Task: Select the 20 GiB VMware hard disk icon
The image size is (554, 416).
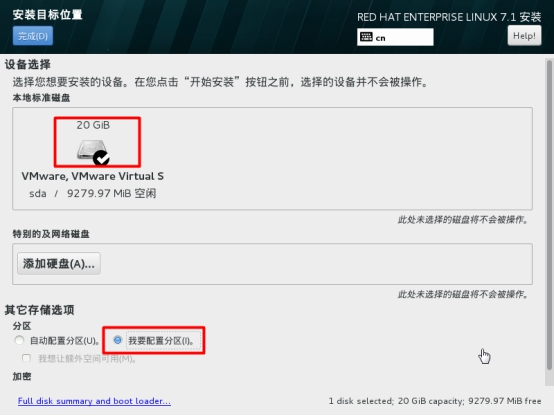Action: point(92,149)
